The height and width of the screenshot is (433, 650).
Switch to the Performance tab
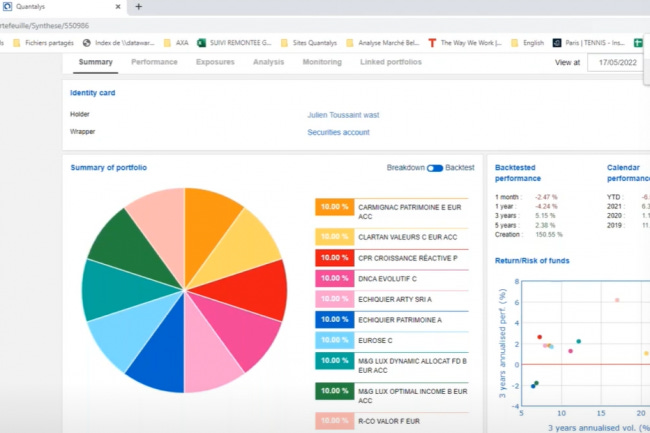[154, 62]
